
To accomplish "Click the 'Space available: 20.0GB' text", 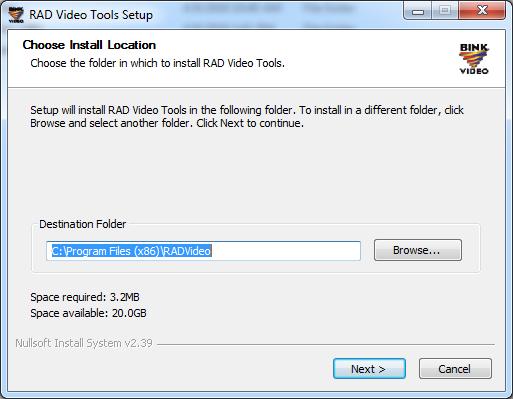I will (88, 313).
